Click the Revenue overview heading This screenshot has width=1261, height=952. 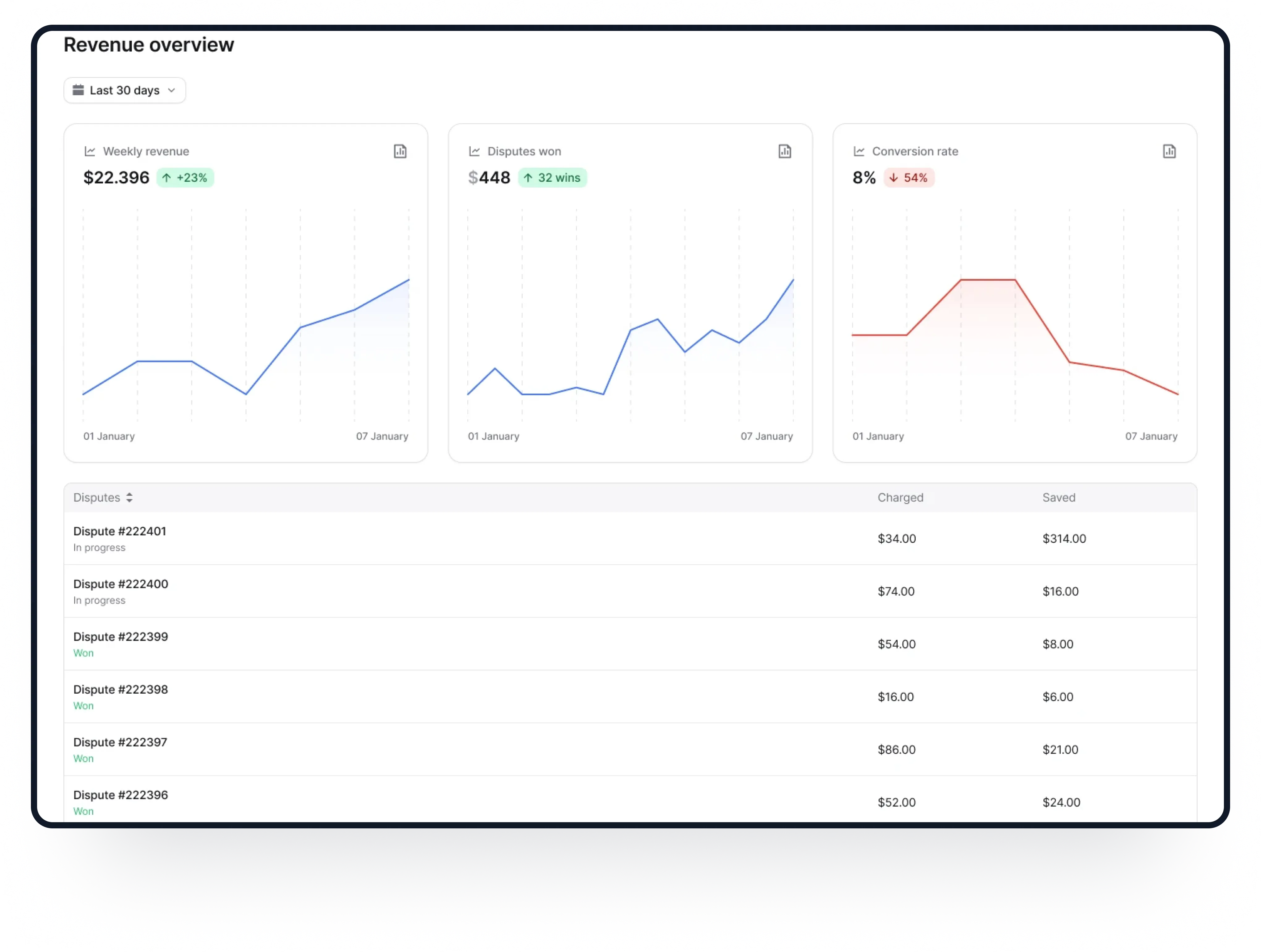[x=148, y=45]
